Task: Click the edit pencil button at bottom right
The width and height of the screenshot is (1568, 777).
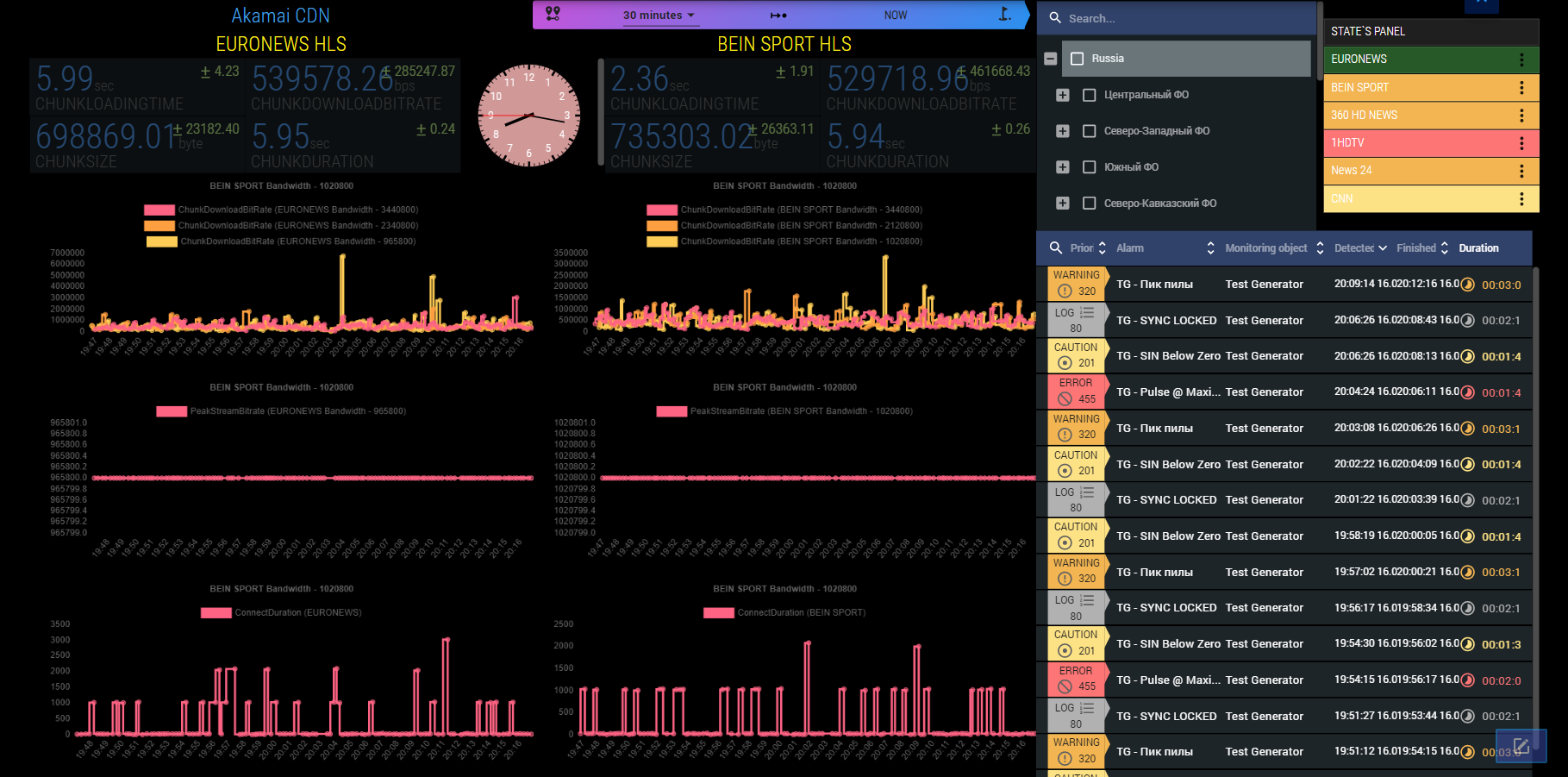Action: pos(1521,746)
